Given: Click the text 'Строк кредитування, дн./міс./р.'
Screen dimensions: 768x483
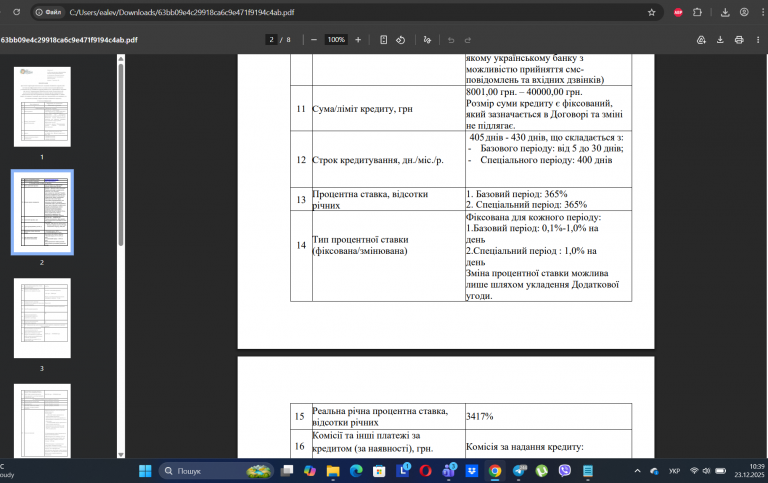Looking at the screenshot, I should coord(378,160).
